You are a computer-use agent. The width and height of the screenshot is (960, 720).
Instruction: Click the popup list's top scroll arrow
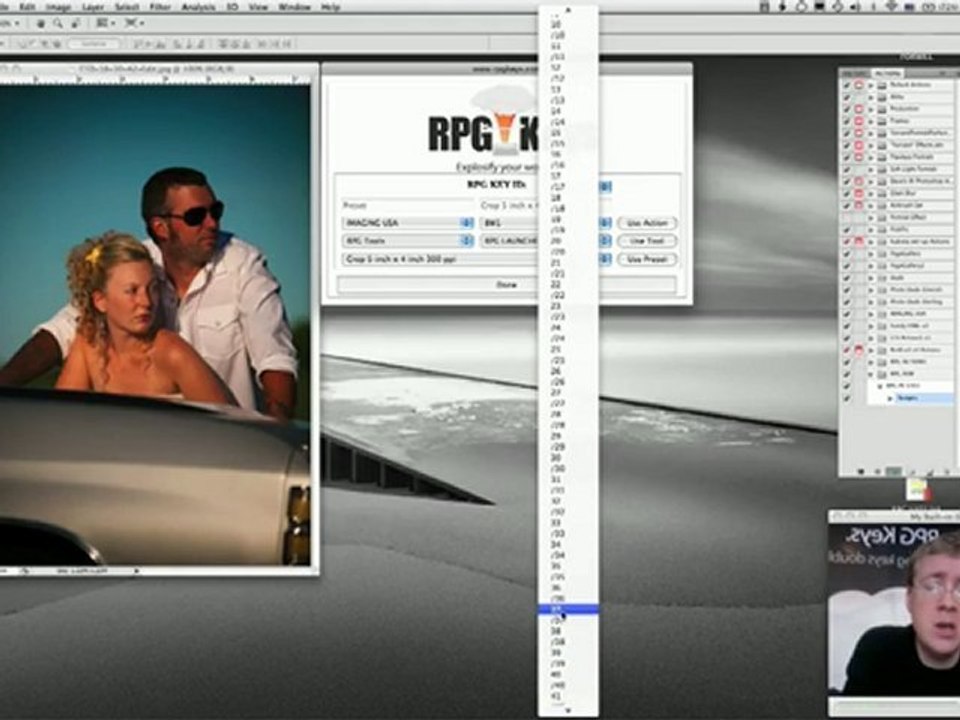(568, 10)
